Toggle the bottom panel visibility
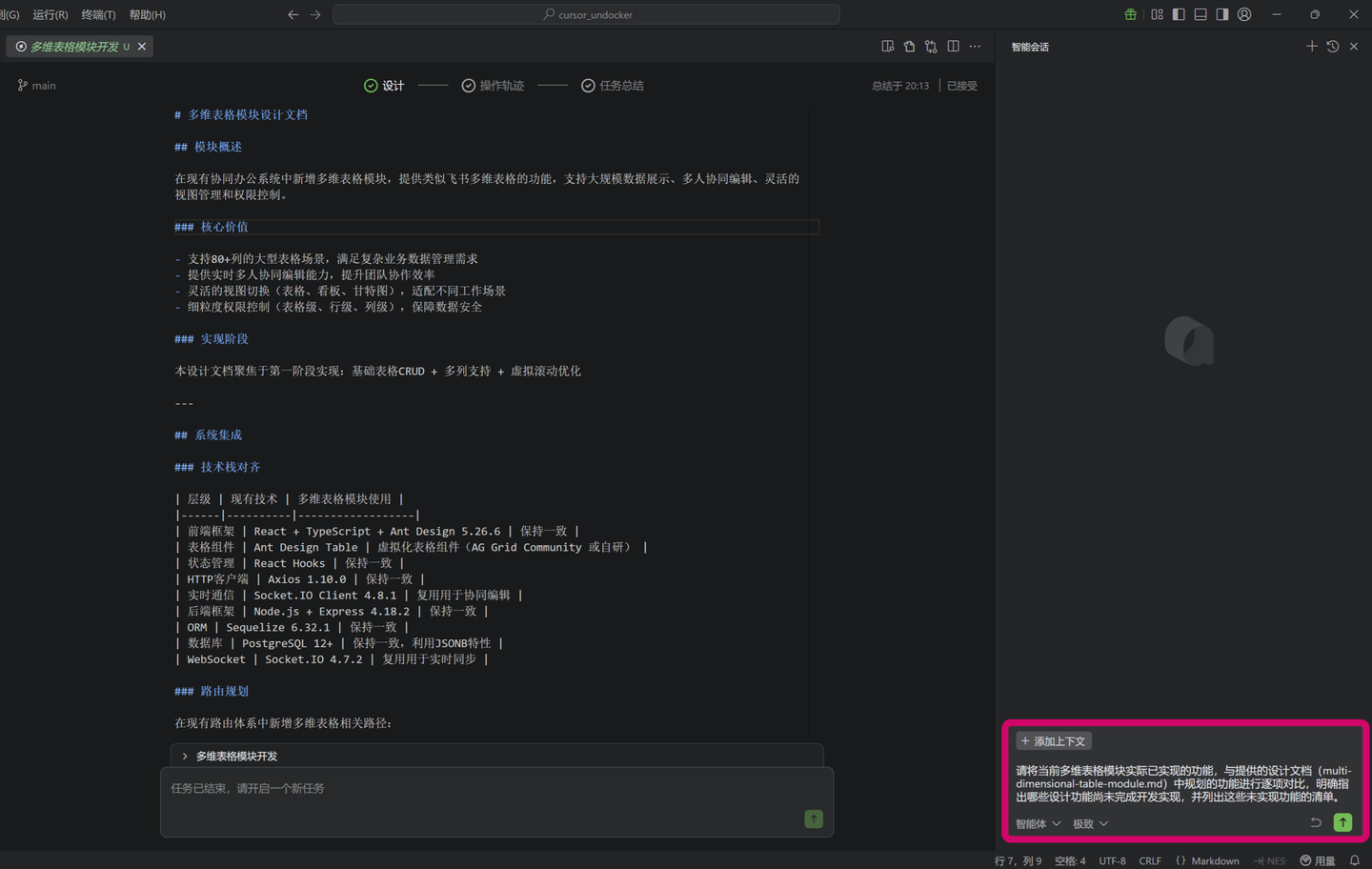Viewport: 1372px width, 869px height. point(1200,14)
